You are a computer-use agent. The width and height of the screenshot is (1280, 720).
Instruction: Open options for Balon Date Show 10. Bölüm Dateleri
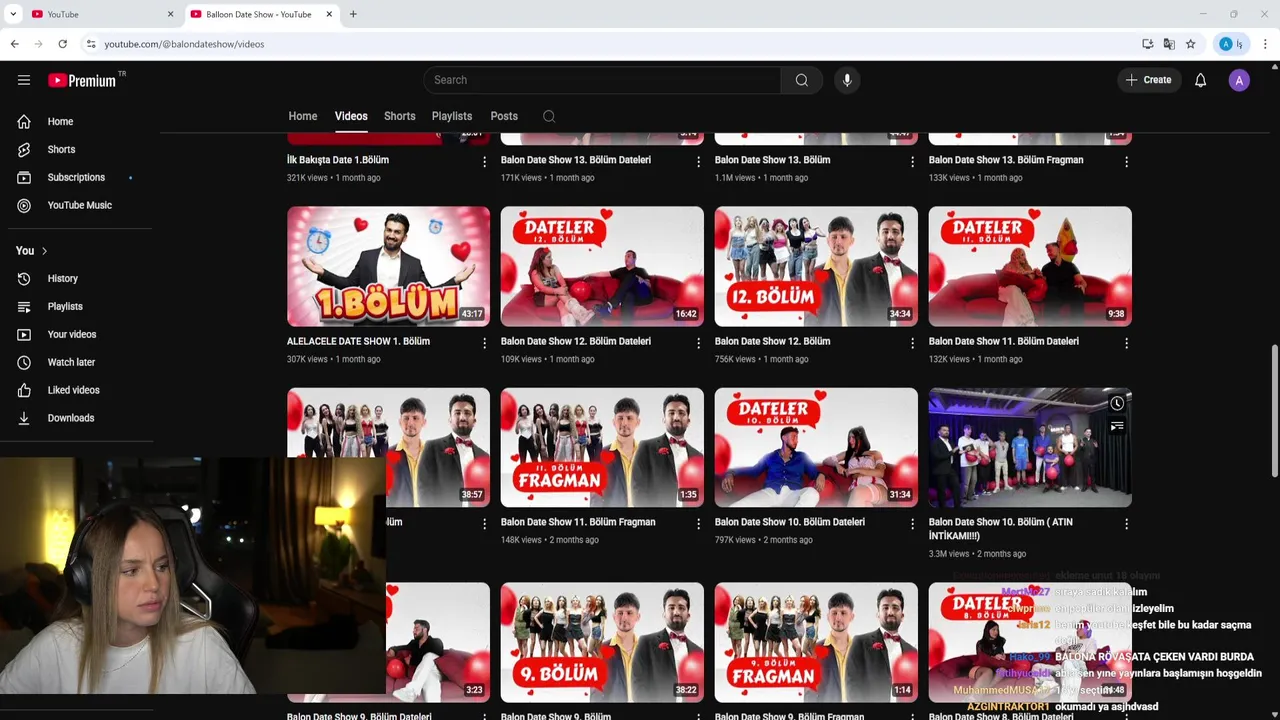click(x=912, y=524)
